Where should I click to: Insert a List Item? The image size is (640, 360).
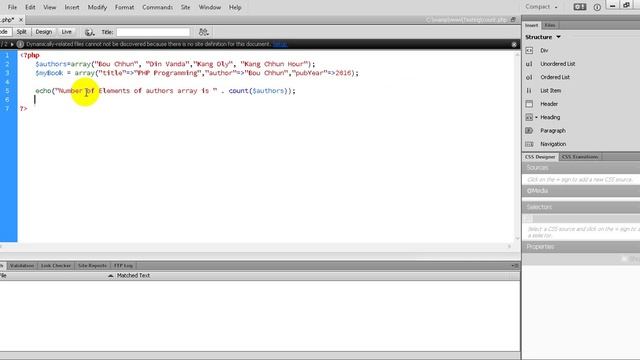(x=550, y=91)
